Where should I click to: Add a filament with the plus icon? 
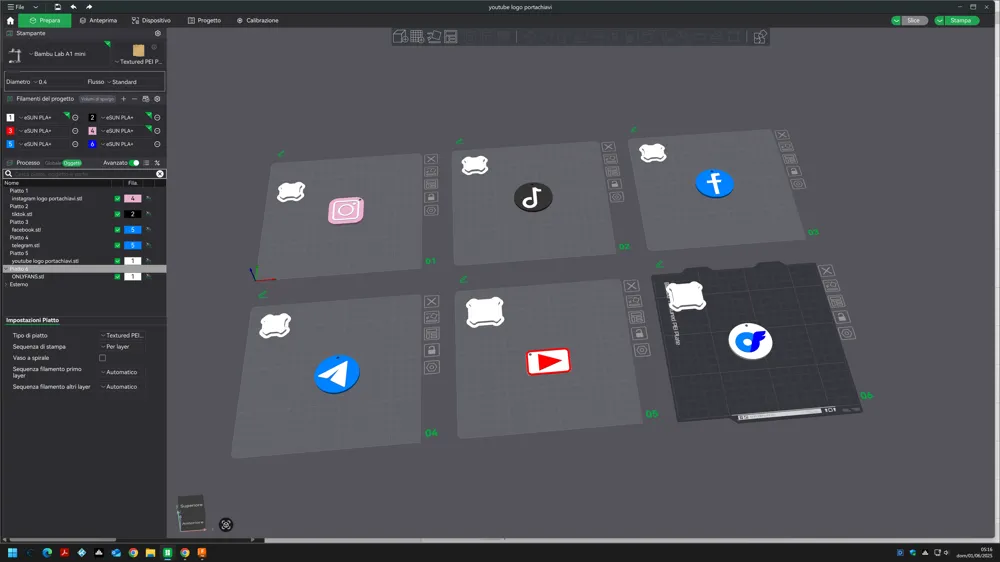click(124, 99)
